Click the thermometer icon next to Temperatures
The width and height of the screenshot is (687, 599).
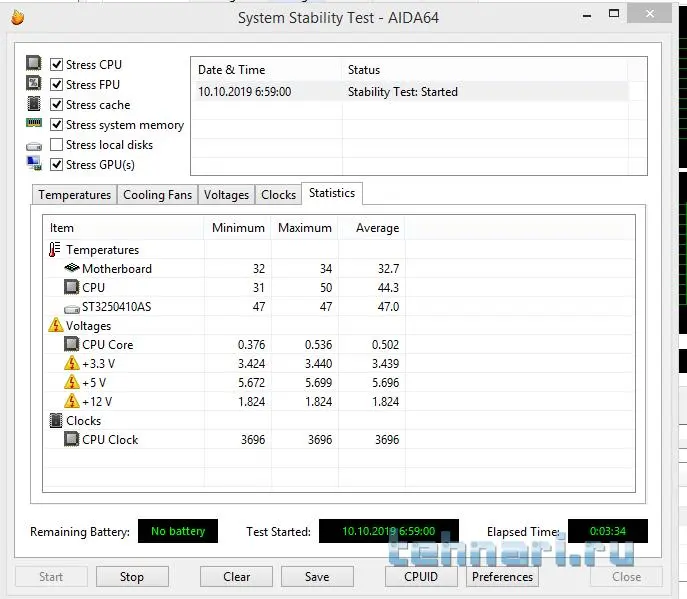pyautogui.click(x=55, y=249)
